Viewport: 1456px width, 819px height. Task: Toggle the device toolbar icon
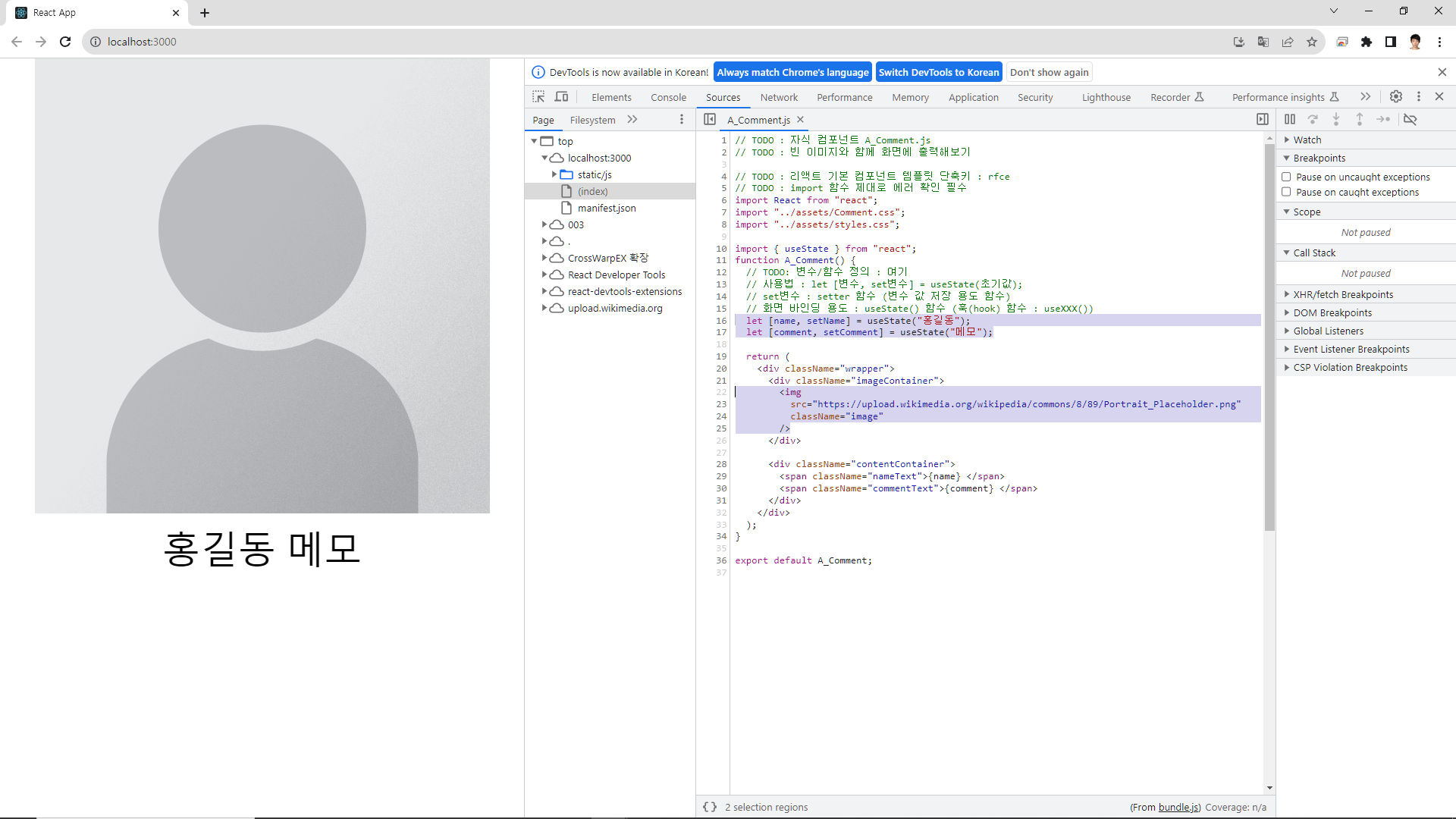pyautogui.click(x=561, y=97)
